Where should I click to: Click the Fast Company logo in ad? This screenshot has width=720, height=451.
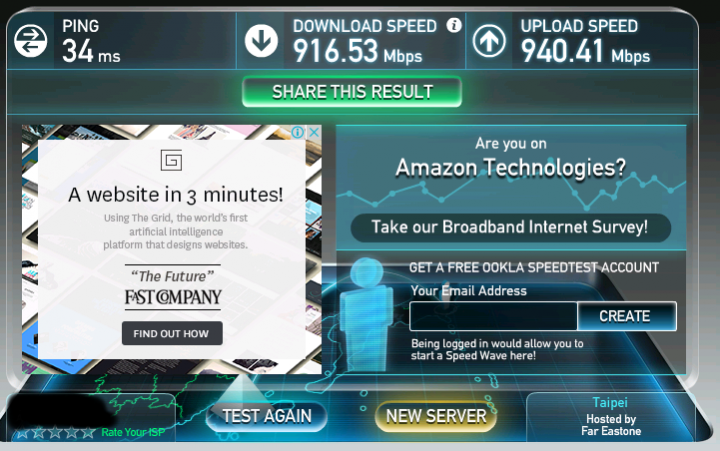coord(173,297)
